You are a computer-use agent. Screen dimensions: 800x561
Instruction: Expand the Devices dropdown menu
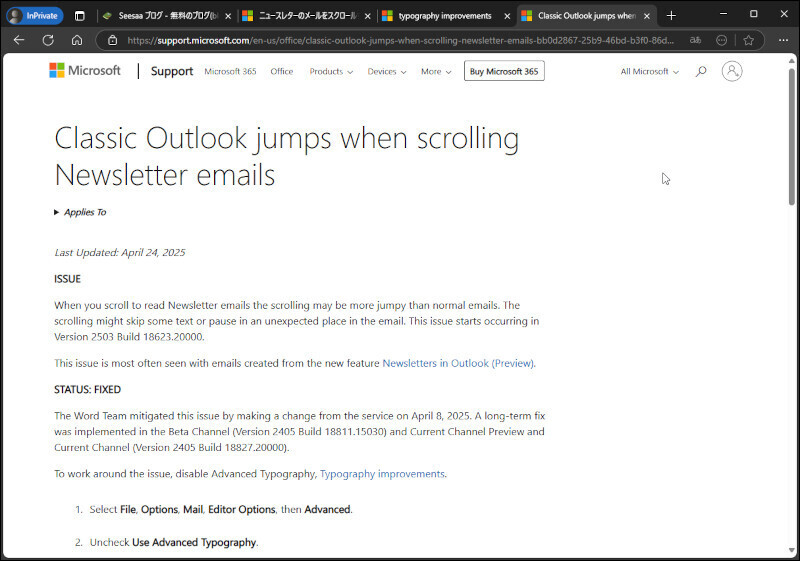tap(387, 71)
